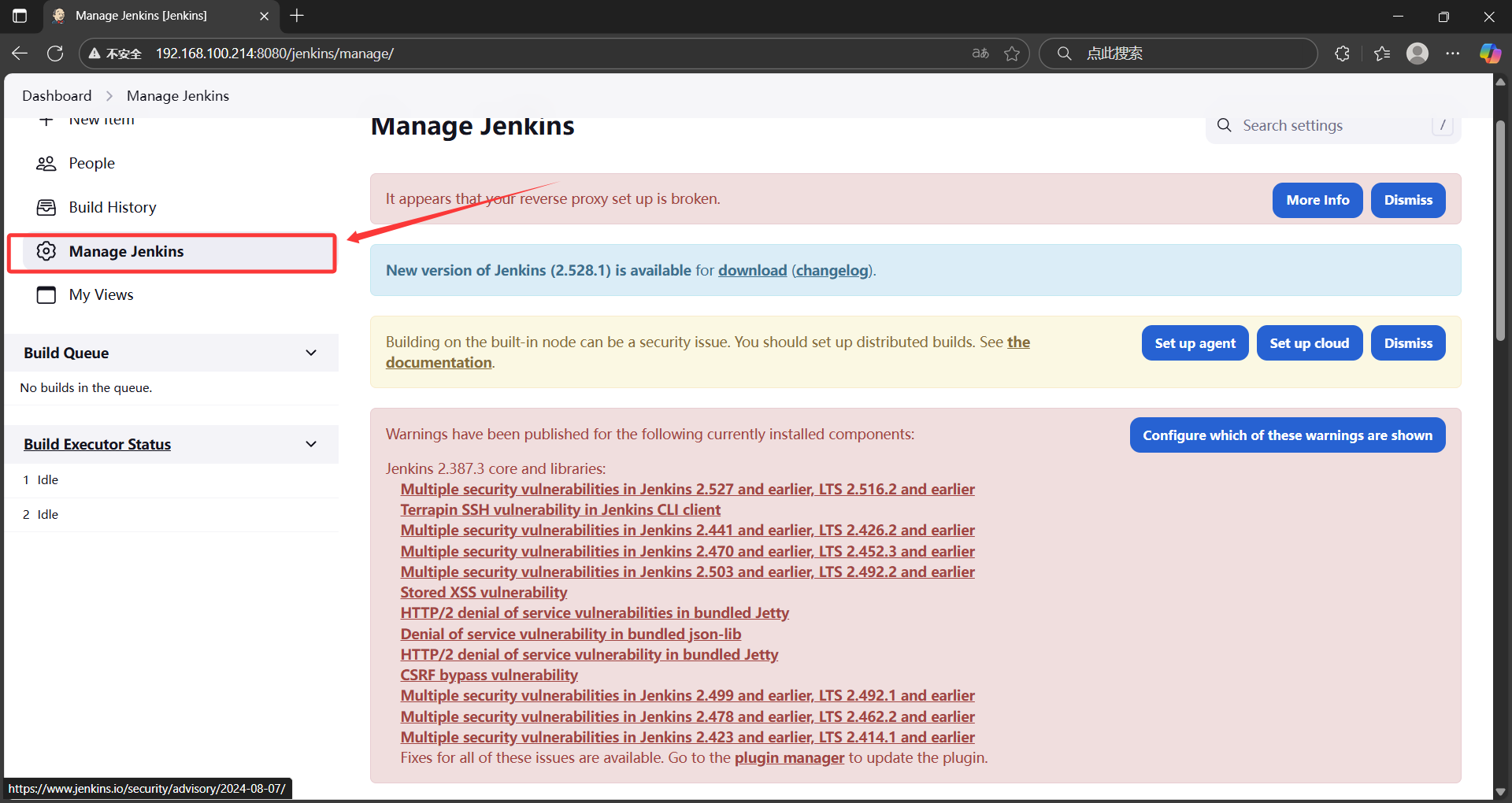
Task: Click the Manage Jenkins gear icon
Action: pyautogui.click(x=46, y=251)
